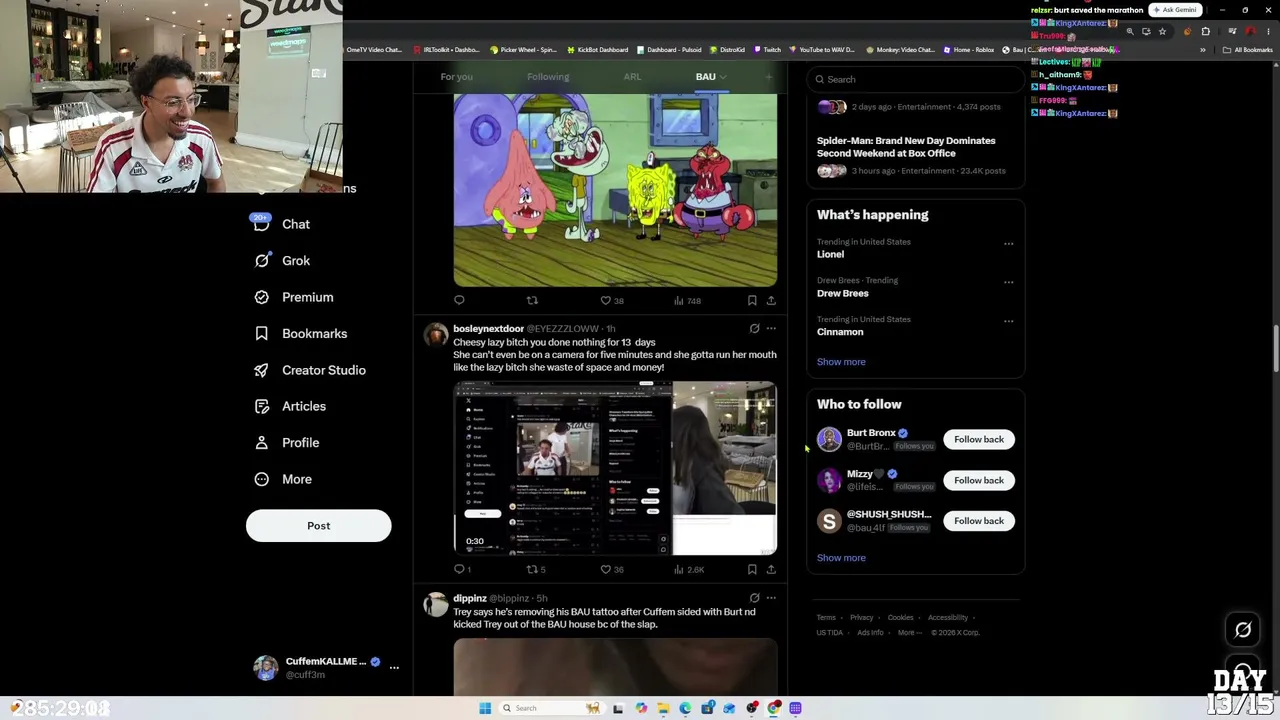Open the All Bookmarks folder

click(1247, 50)
